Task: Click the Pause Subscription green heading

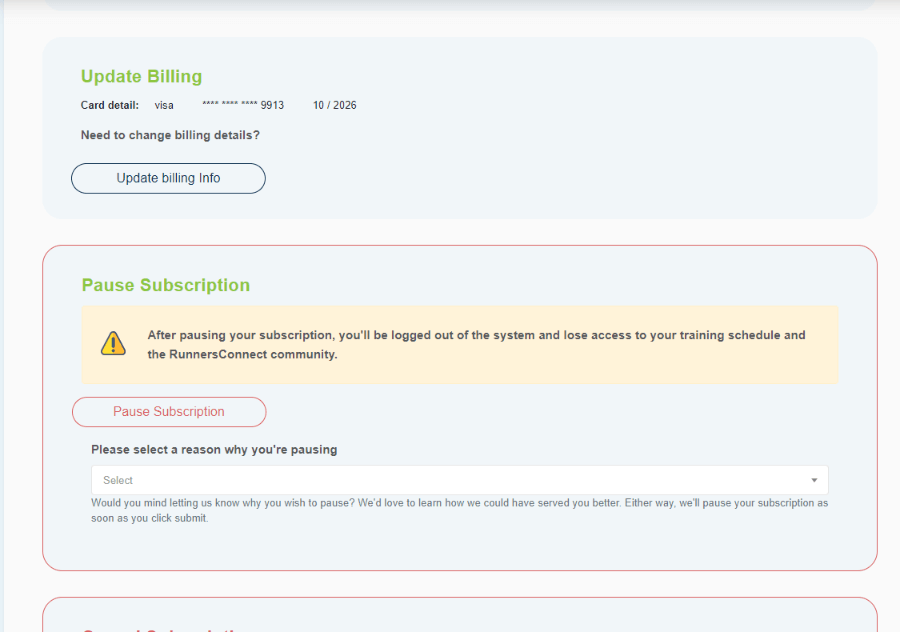Action: (x=165, y=285)
